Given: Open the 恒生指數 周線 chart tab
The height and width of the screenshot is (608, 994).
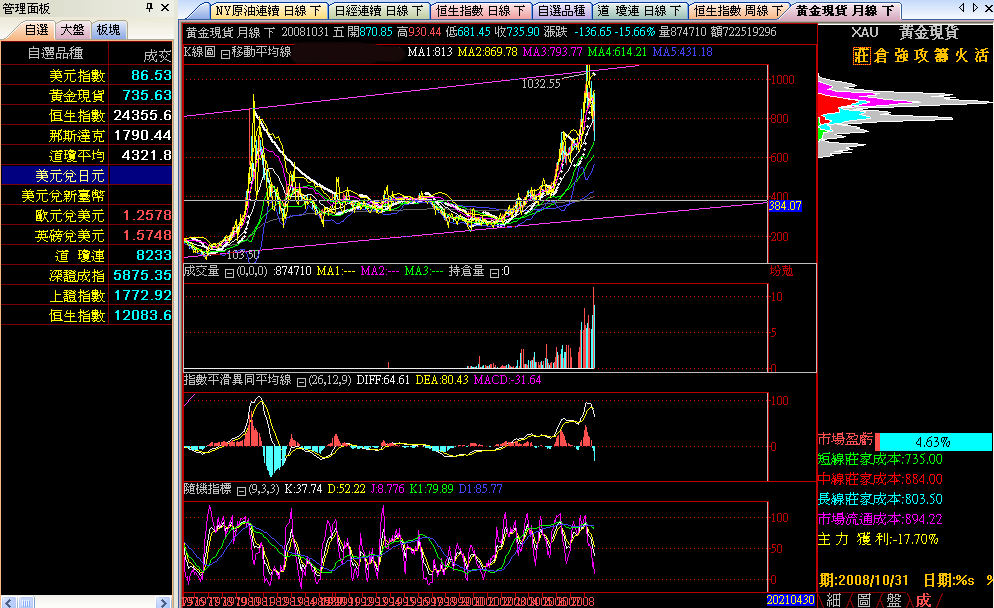Looking at the screenshot, I should tap(738, 11).
